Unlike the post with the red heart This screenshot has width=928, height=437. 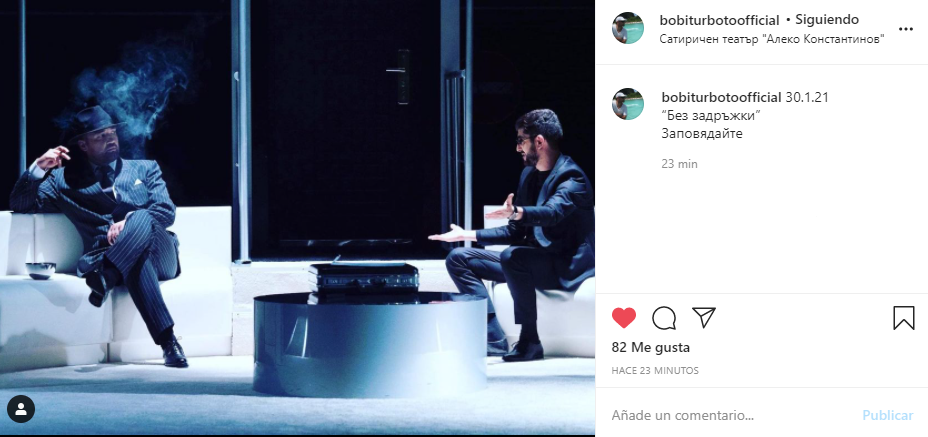point(624,318)
